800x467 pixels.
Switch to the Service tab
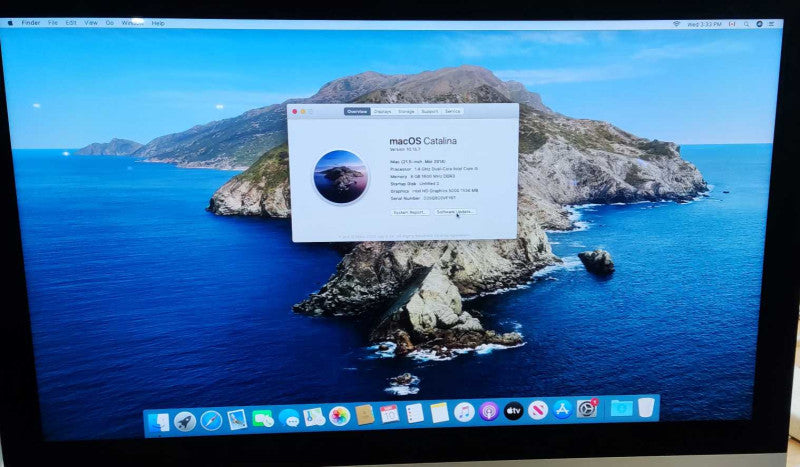(453, 111)
